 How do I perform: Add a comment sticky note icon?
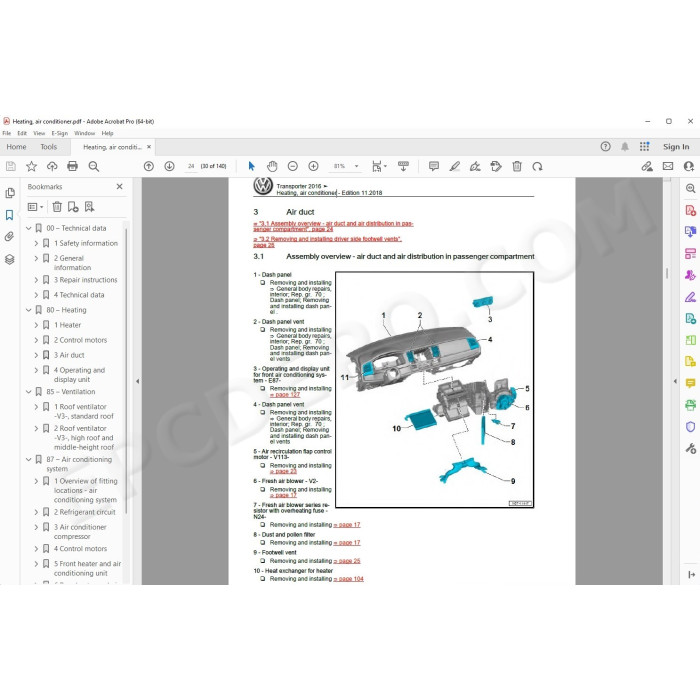click(433, 167)
